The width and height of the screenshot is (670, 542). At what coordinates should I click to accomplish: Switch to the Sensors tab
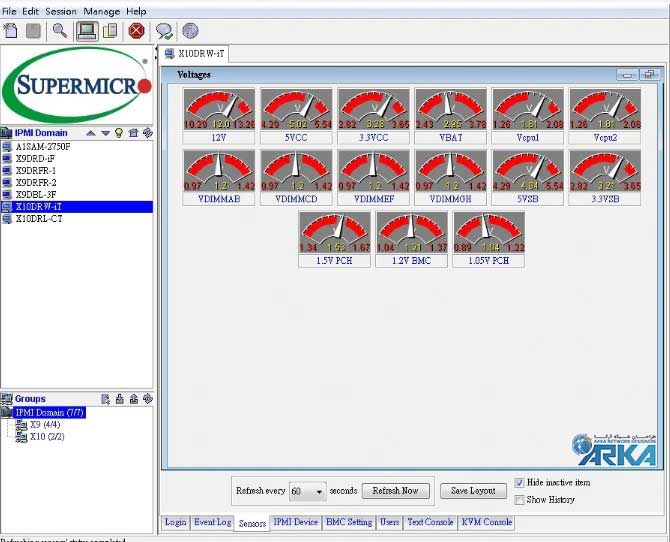[x=252, y=523]
